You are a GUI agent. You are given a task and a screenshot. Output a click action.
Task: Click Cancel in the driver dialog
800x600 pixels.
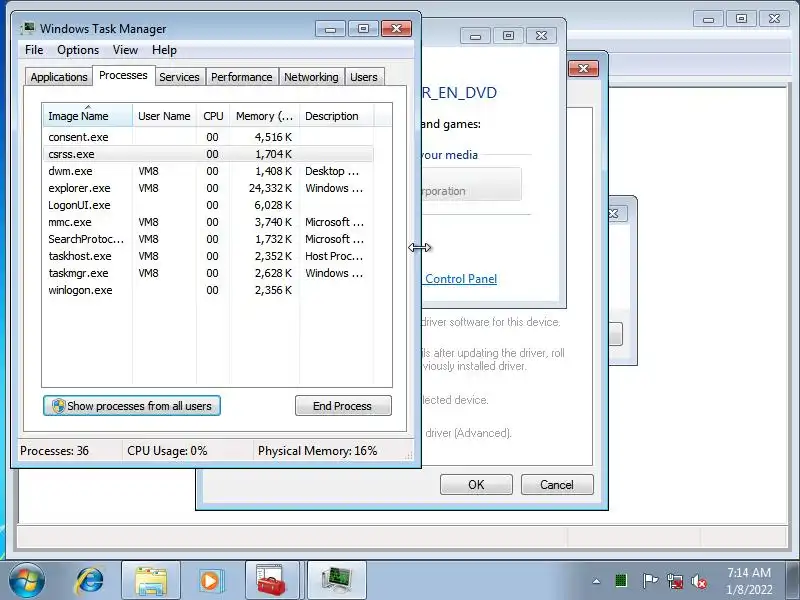pyautogui.click(x=557, y=484)
